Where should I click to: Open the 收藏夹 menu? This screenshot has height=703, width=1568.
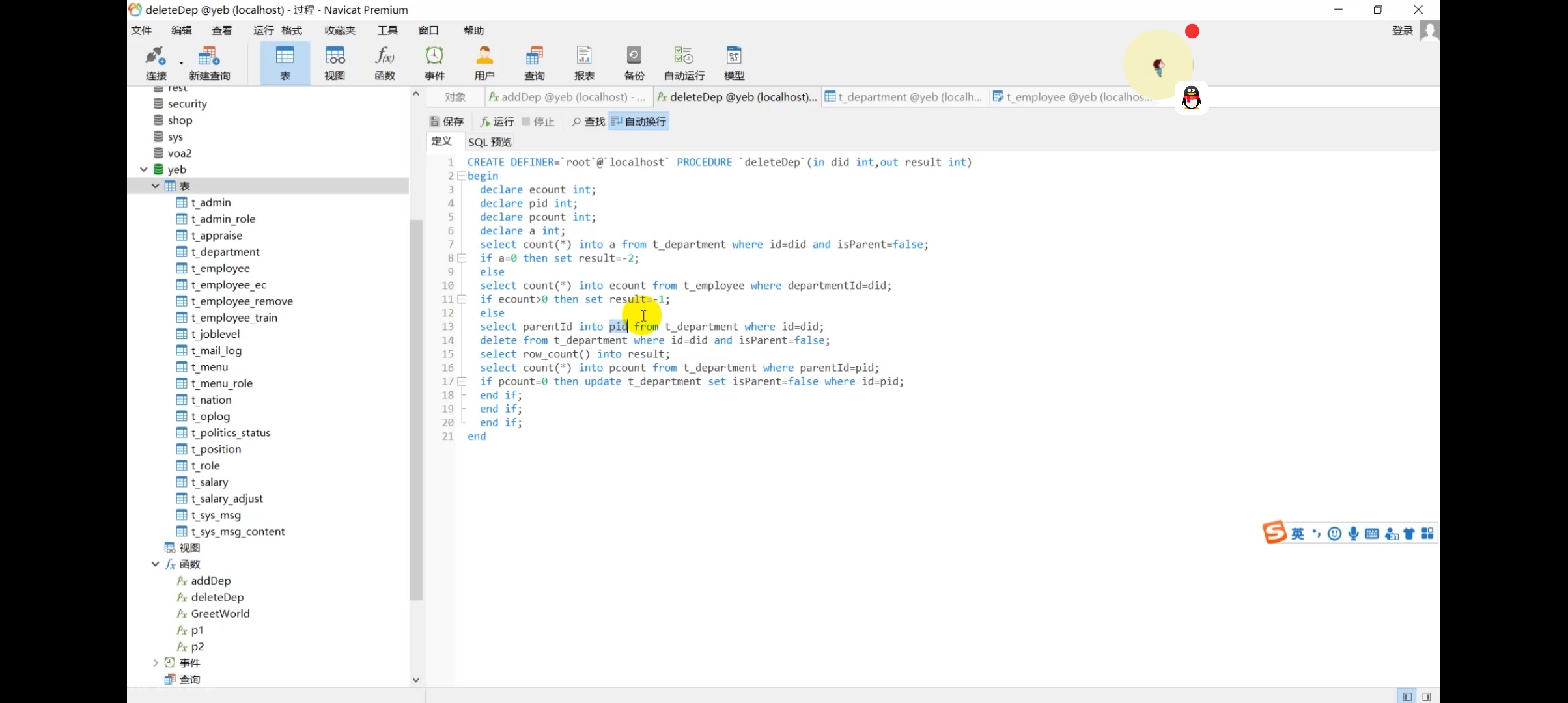click(340, 31)
